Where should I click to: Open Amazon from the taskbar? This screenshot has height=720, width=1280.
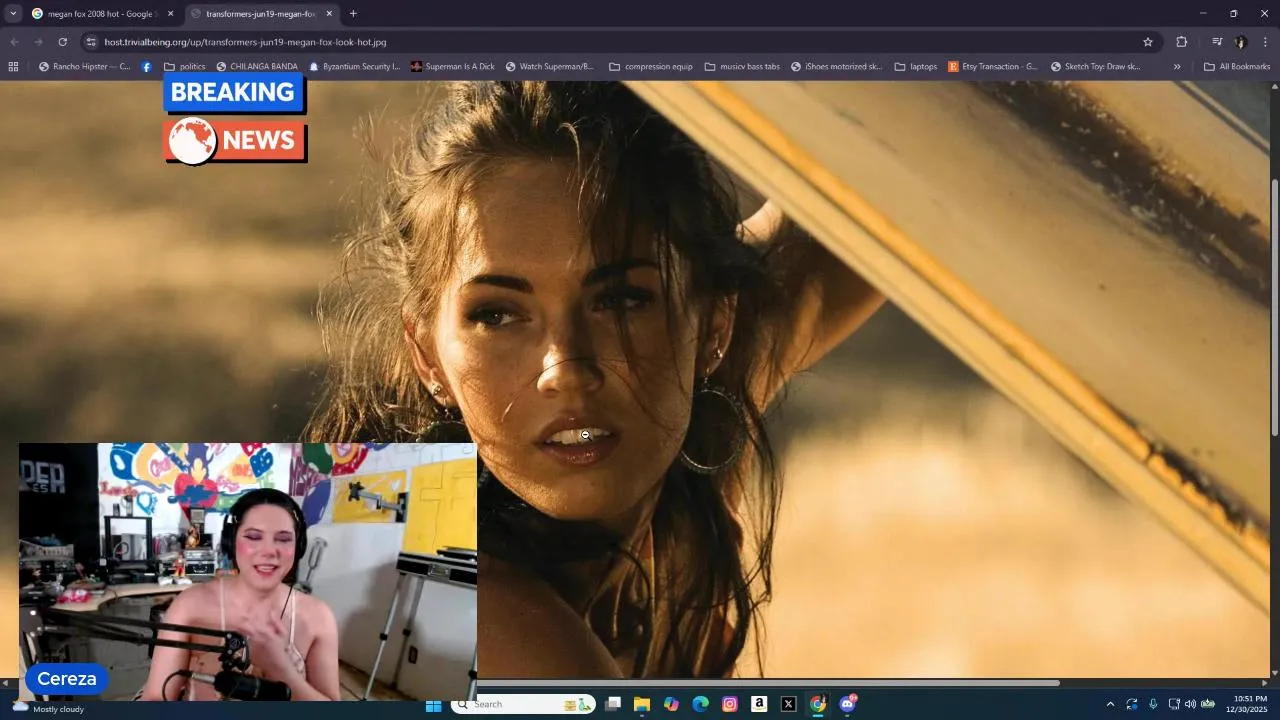tap(759, 705)
